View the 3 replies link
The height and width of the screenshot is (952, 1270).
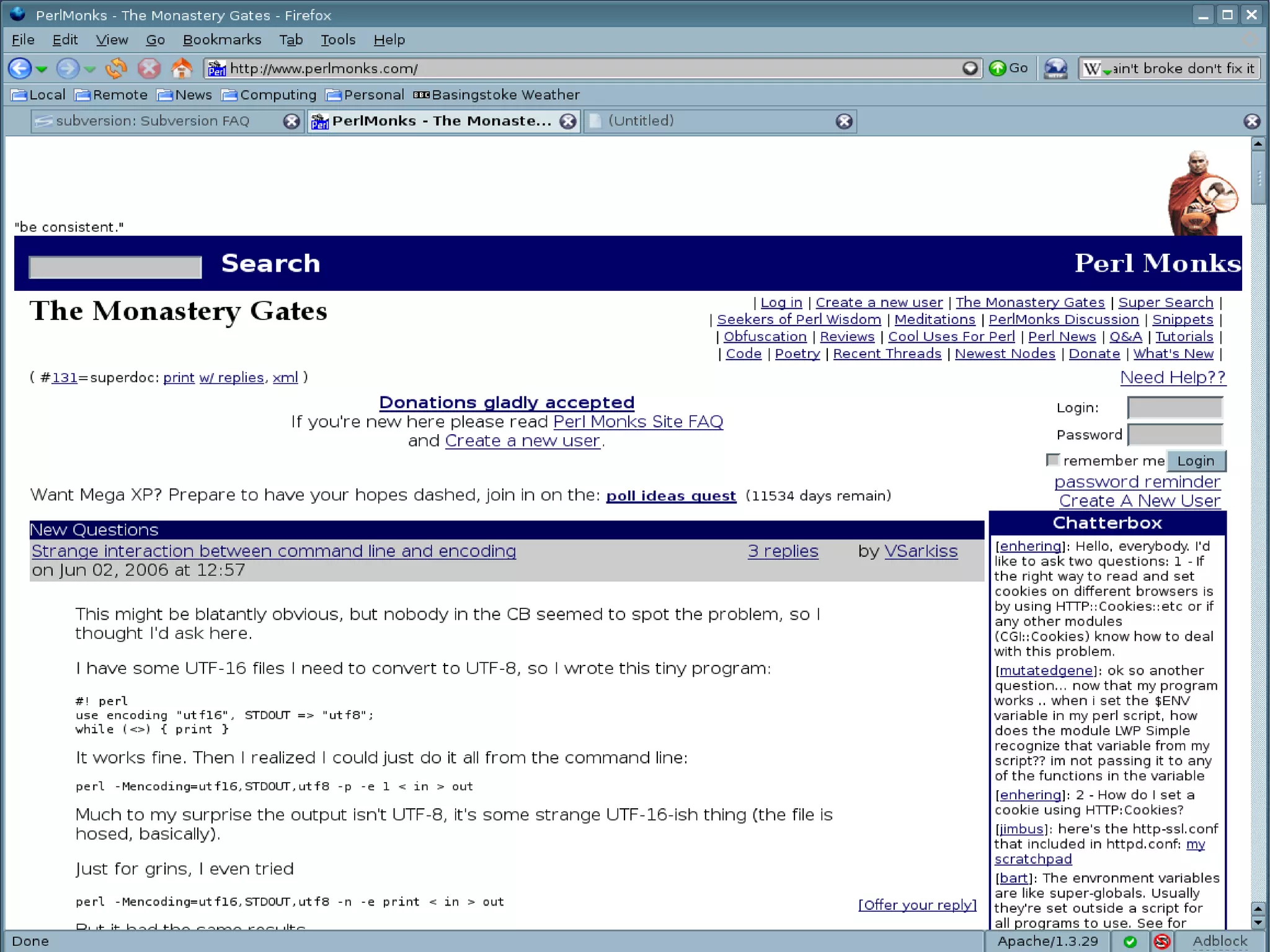point(783,551)
